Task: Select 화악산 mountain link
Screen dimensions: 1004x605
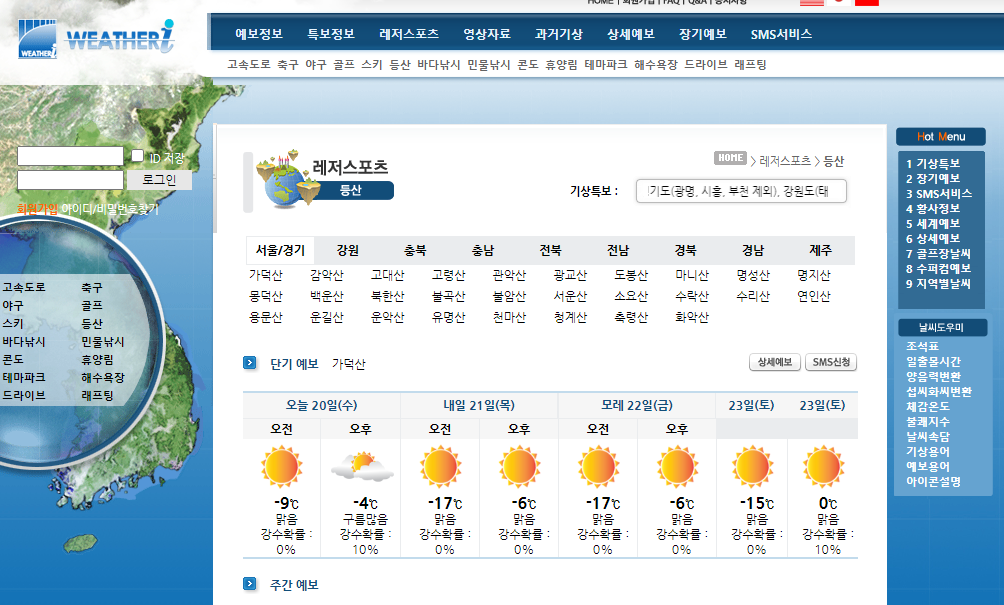Action: [x=692, y=317]
